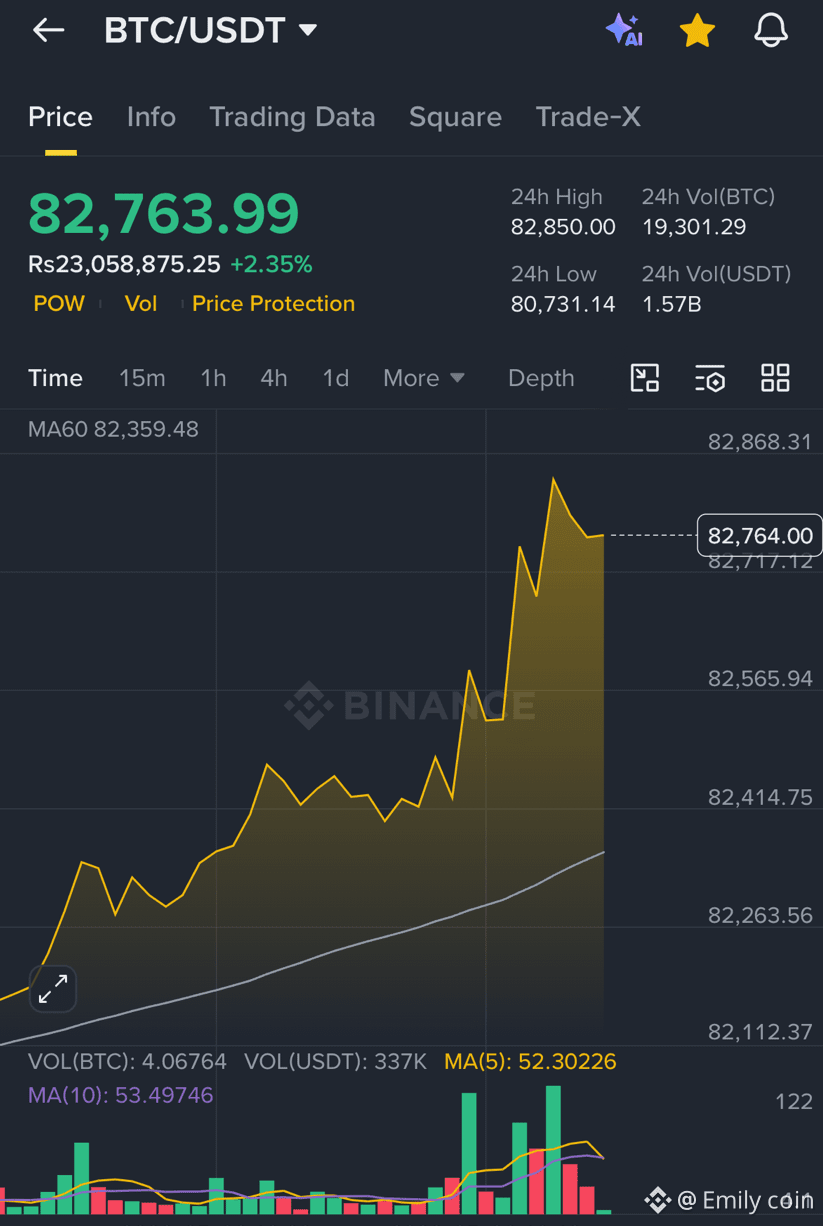
Task: Open the chart indicator settings icon
Action: [x=710, y=378]
